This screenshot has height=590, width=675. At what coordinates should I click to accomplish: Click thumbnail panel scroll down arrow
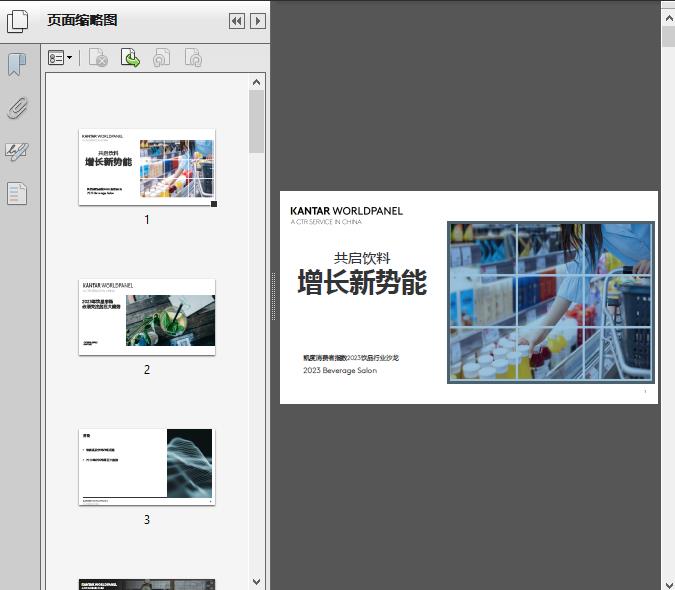tap(257, 582)
